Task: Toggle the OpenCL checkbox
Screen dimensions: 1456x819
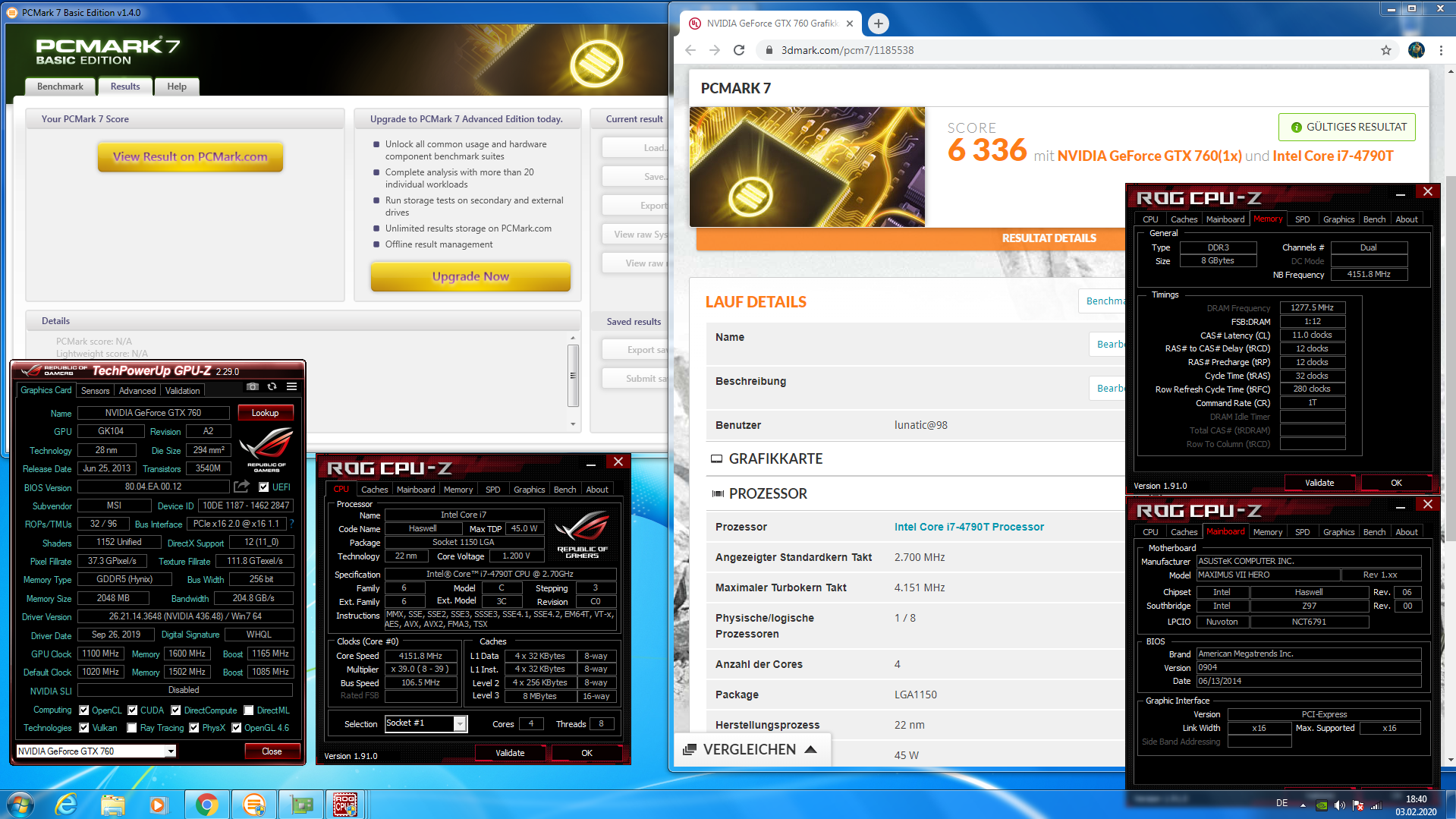Action: (84, 710)
